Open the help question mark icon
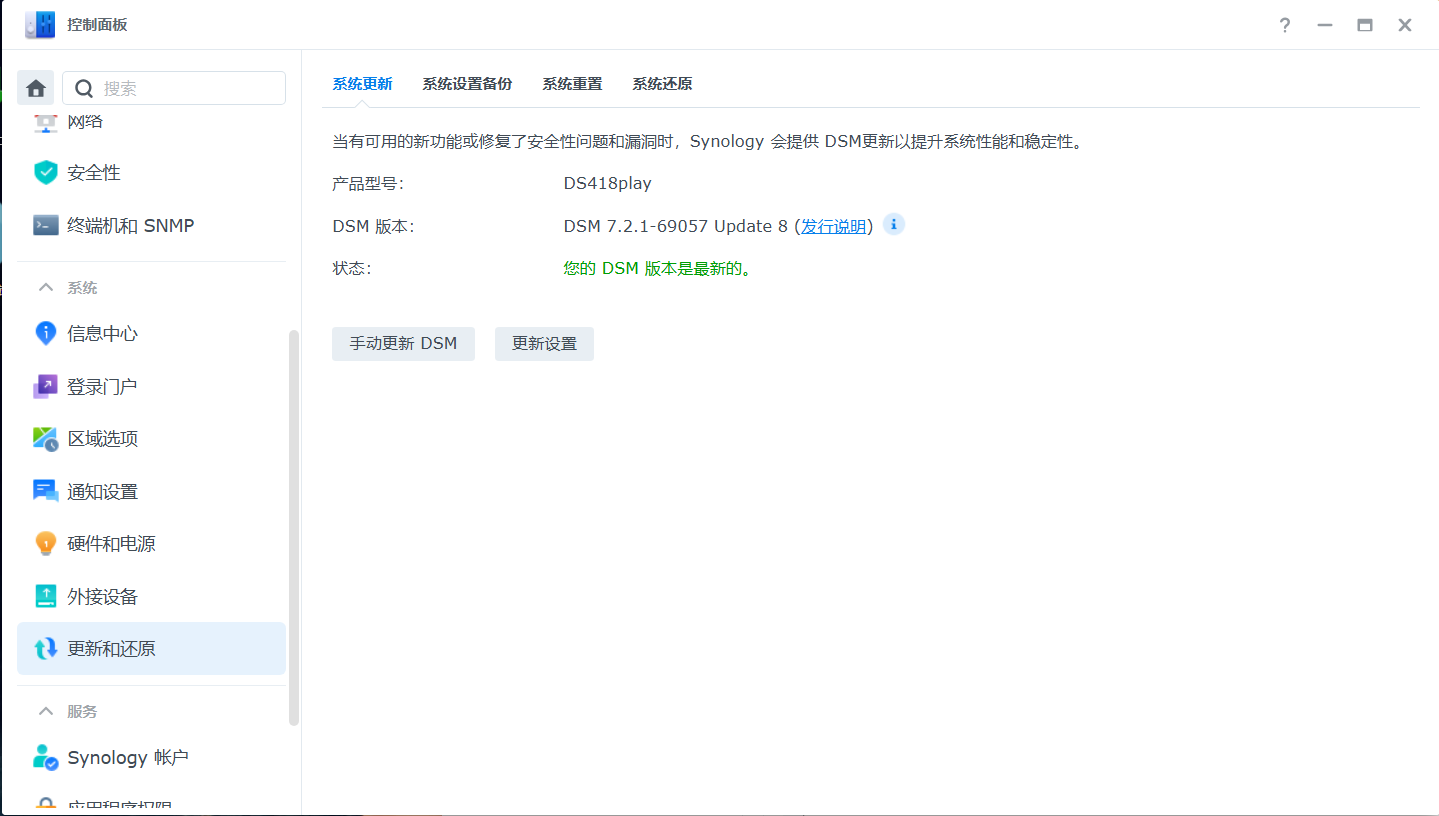Screen dimensions: 1439x816 [x=1285, y=25]
